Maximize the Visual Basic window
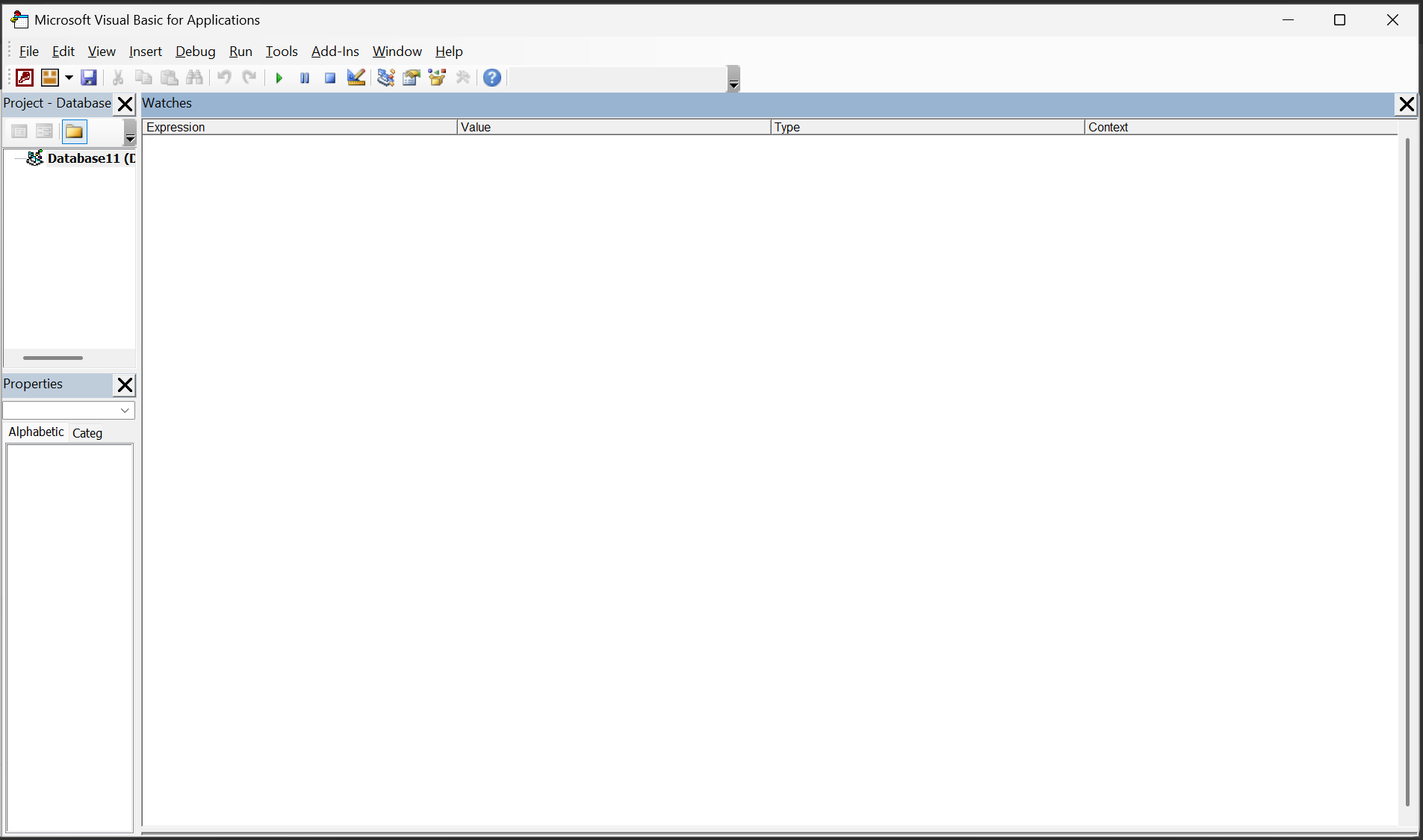This screenshot has width=1423, height=840. [x=1340, y=20]
